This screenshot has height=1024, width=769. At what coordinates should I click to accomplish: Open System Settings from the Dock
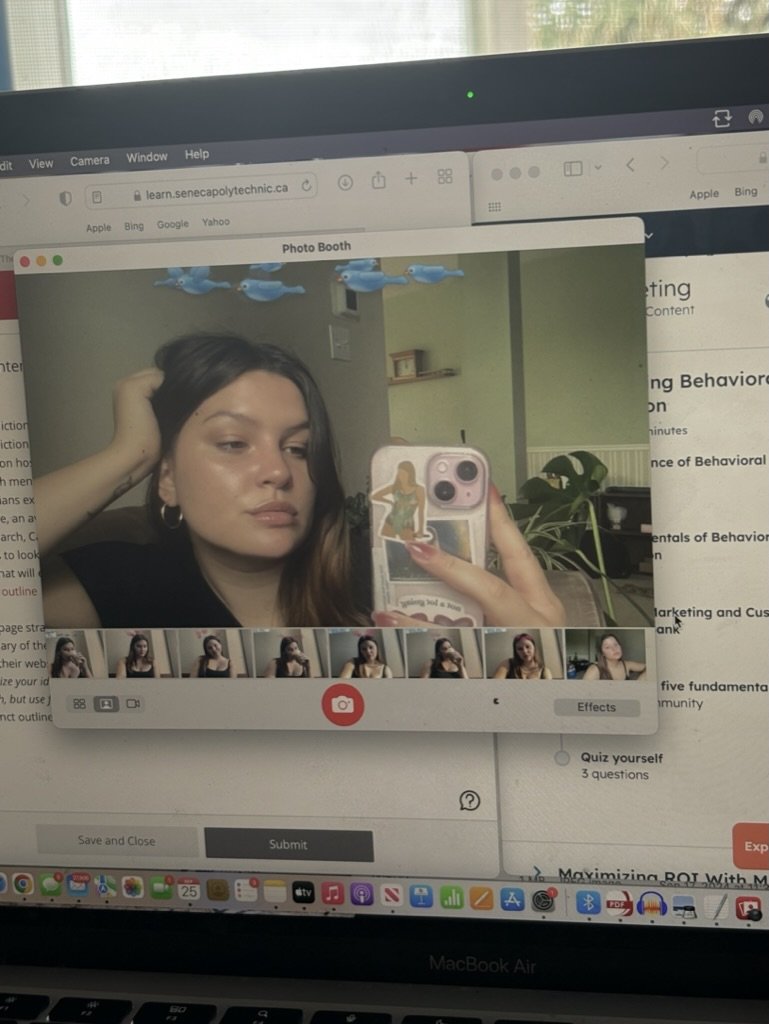coord(542,901)
